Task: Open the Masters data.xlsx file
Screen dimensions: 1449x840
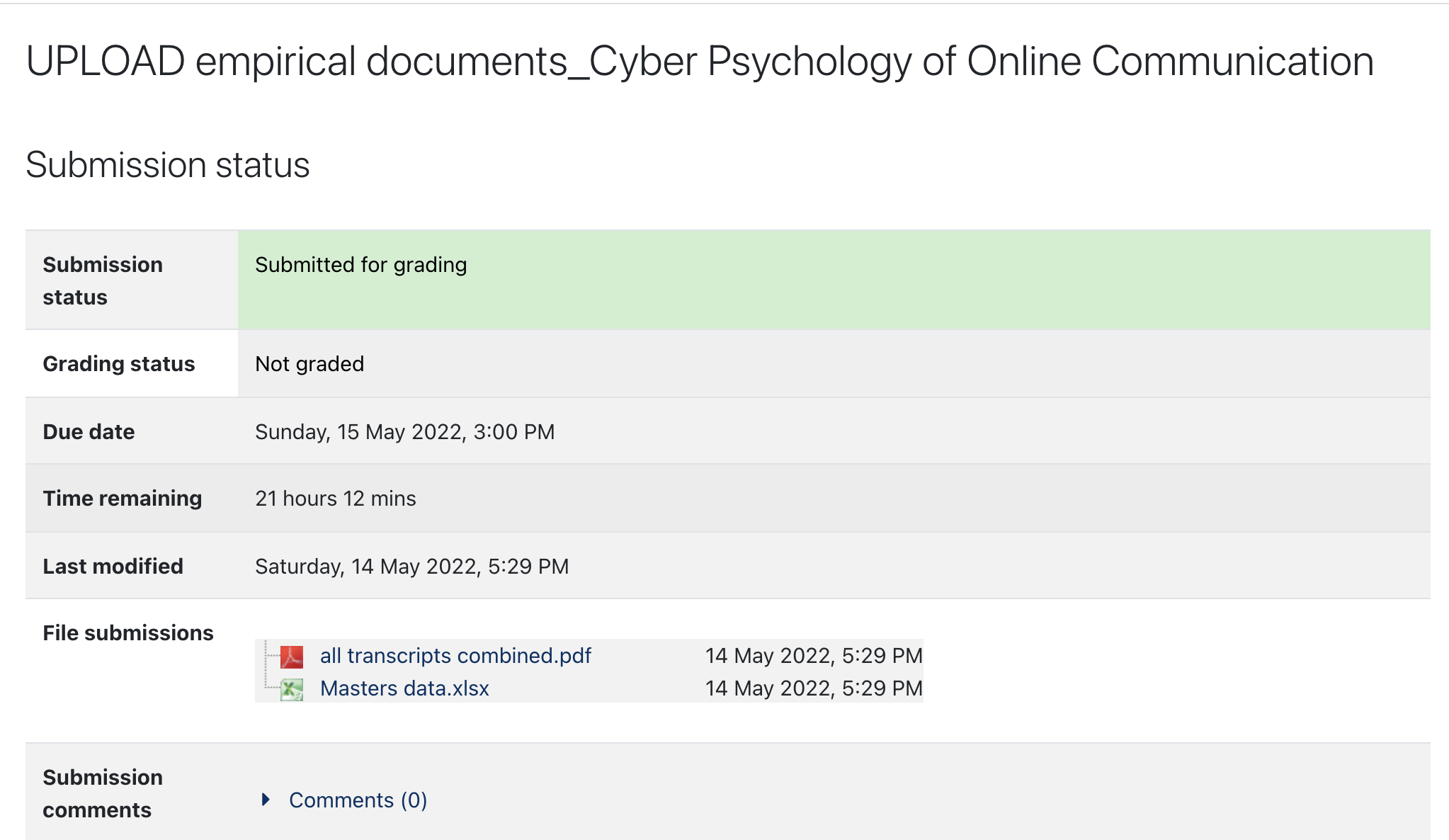Action: [404, 688]
